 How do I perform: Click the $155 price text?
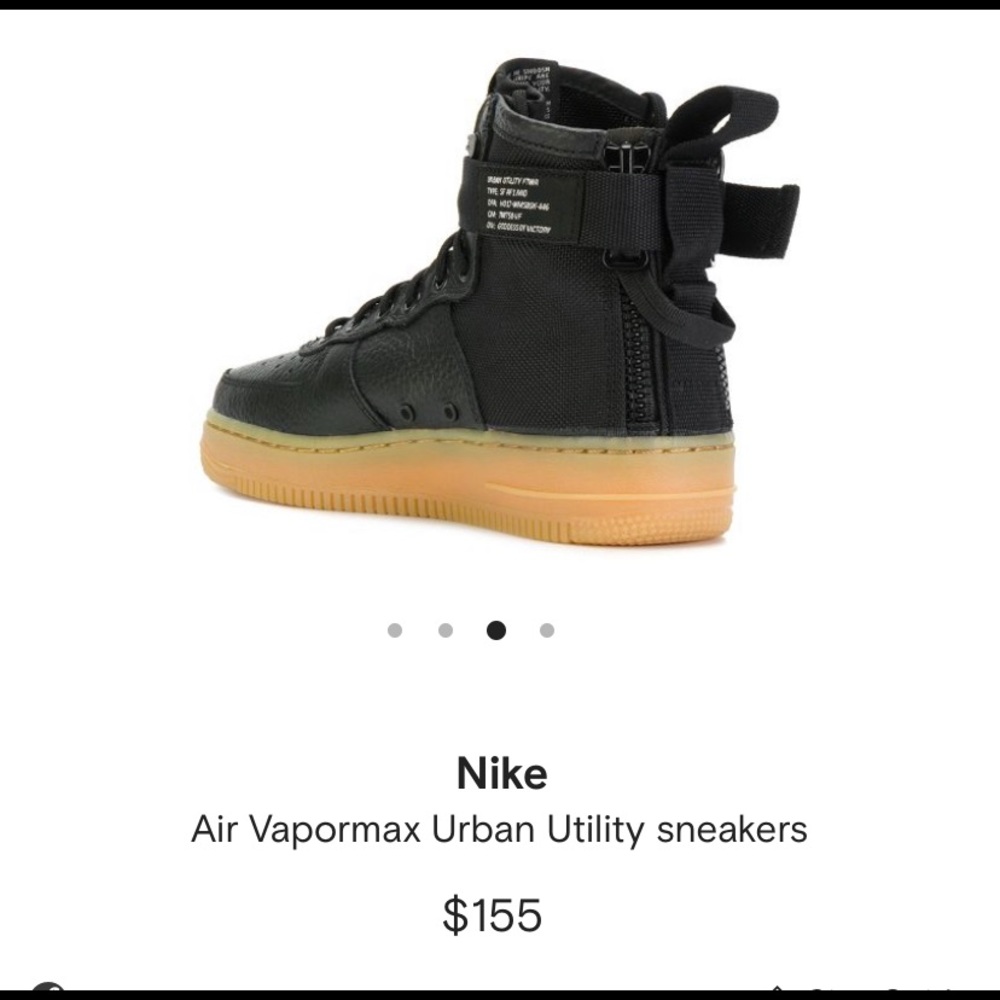coord(492,915)
